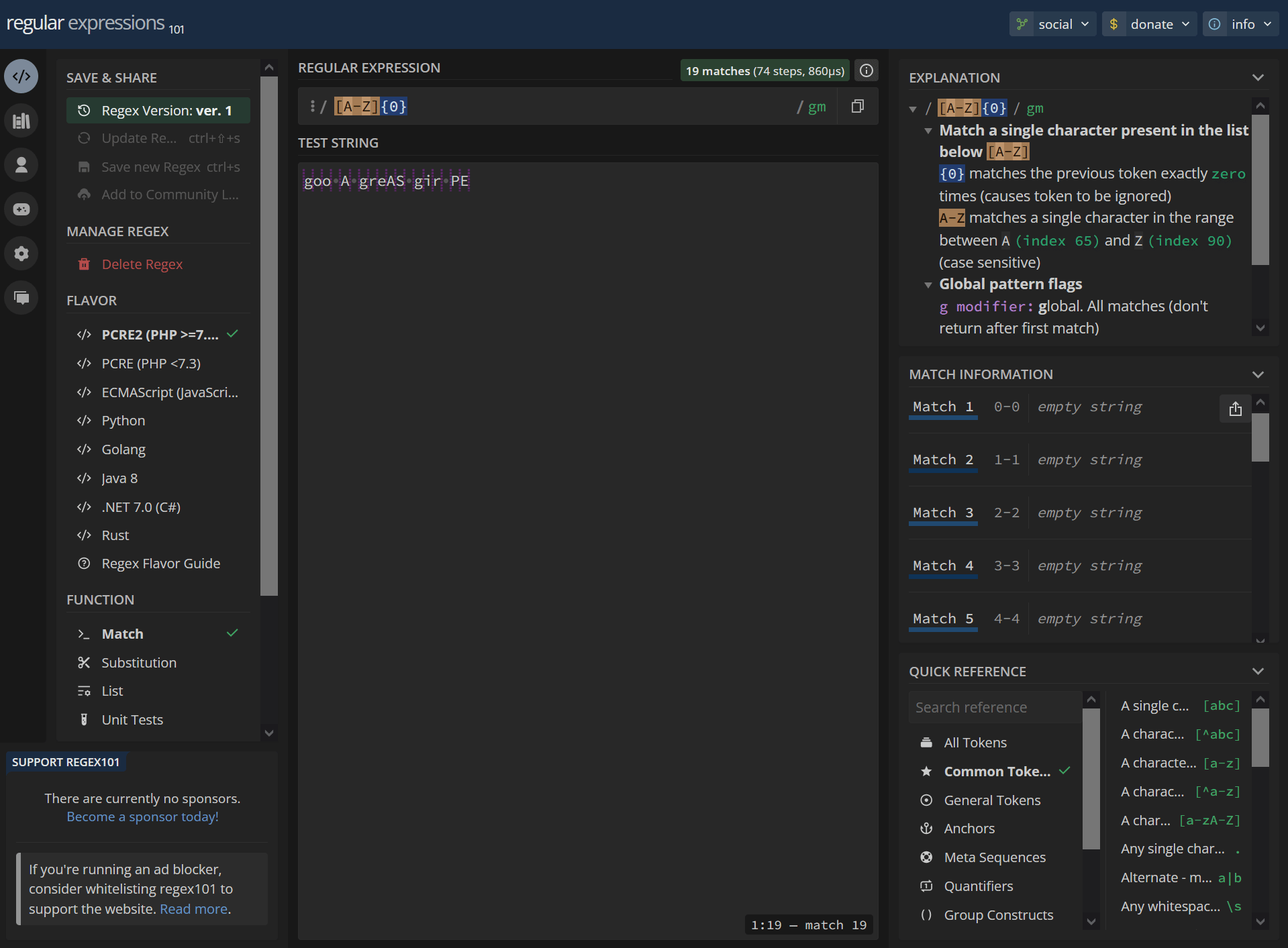Open the social dropdown menu
1288x948 pixels.
tap(1052, 24)
